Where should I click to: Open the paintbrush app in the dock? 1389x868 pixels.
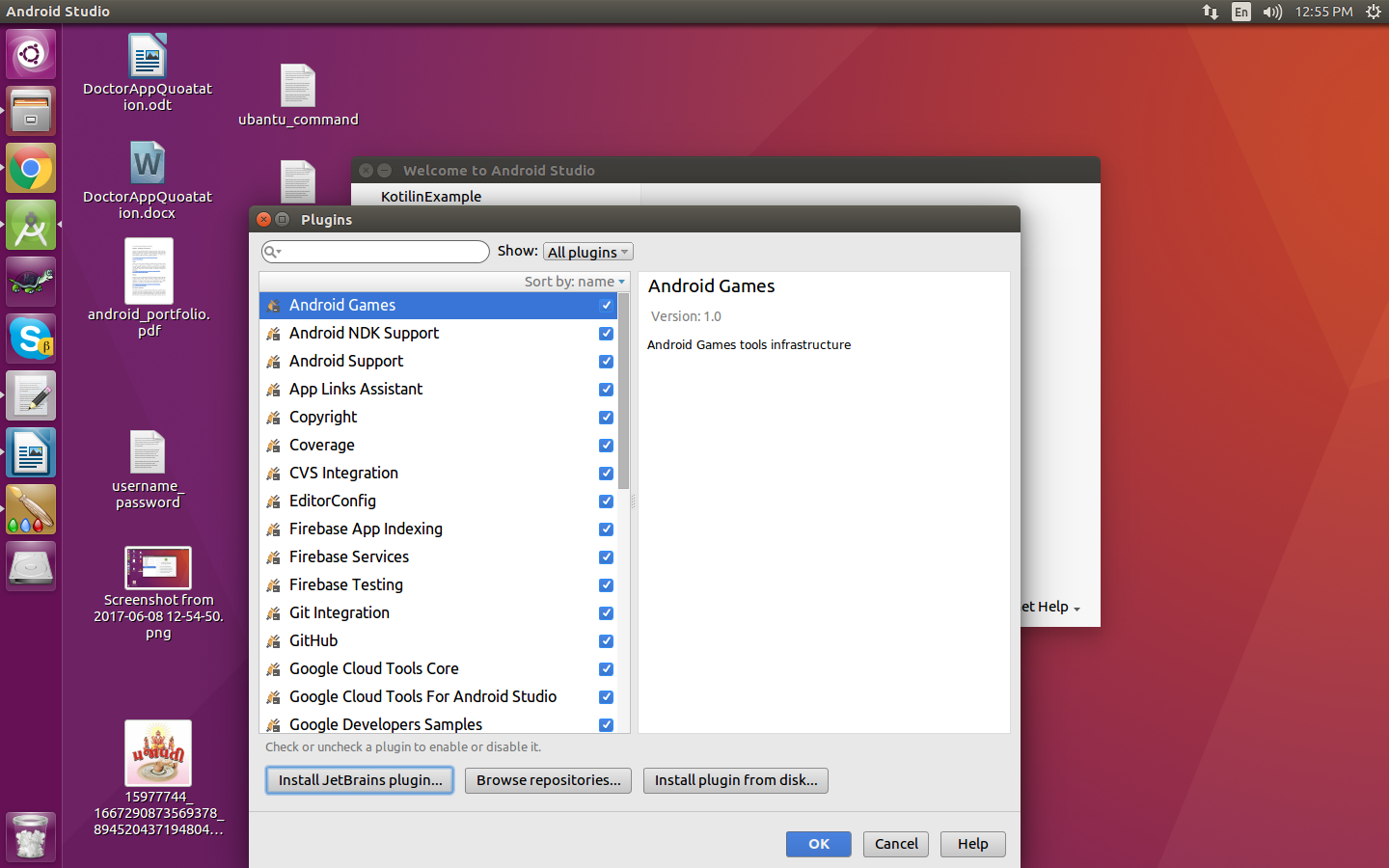click(31, 509)
